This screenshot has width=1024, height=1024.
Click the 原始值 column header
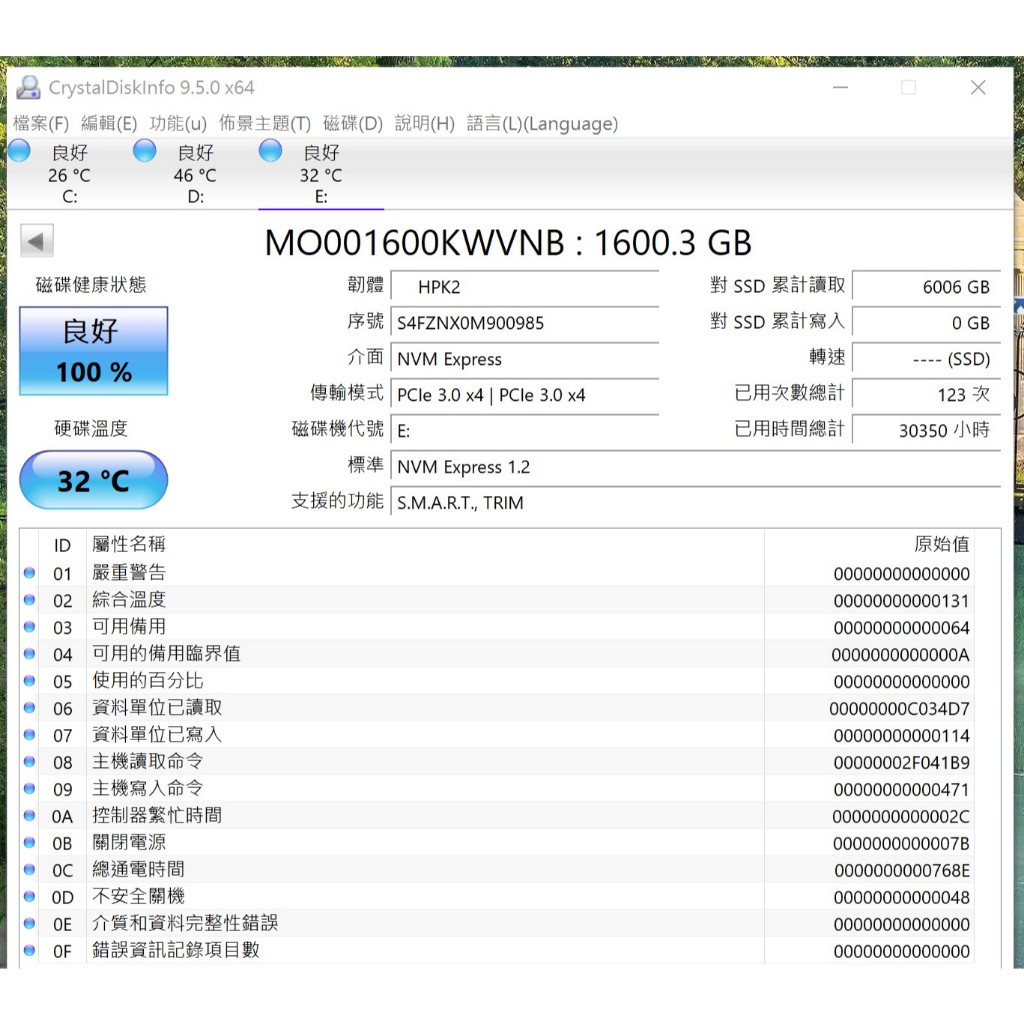(x=940, y=544)
